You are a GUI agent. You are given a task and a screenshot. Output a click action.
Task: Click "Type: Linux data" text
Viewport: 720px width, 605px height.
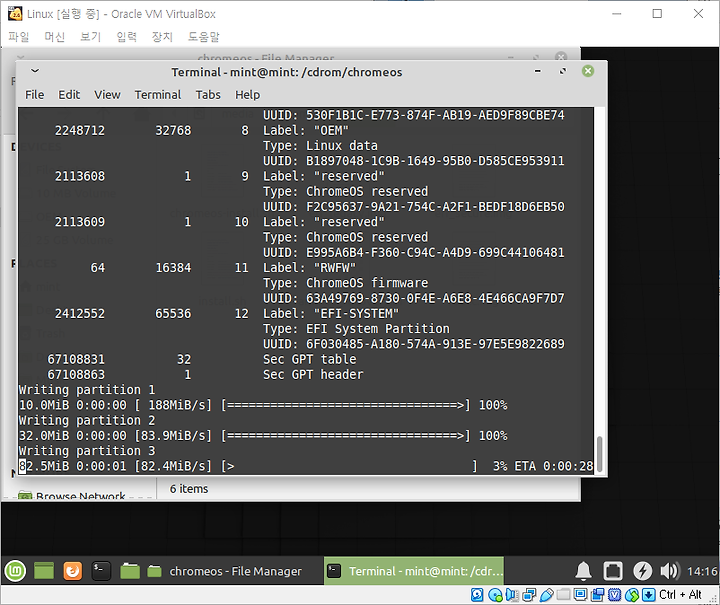320,146
